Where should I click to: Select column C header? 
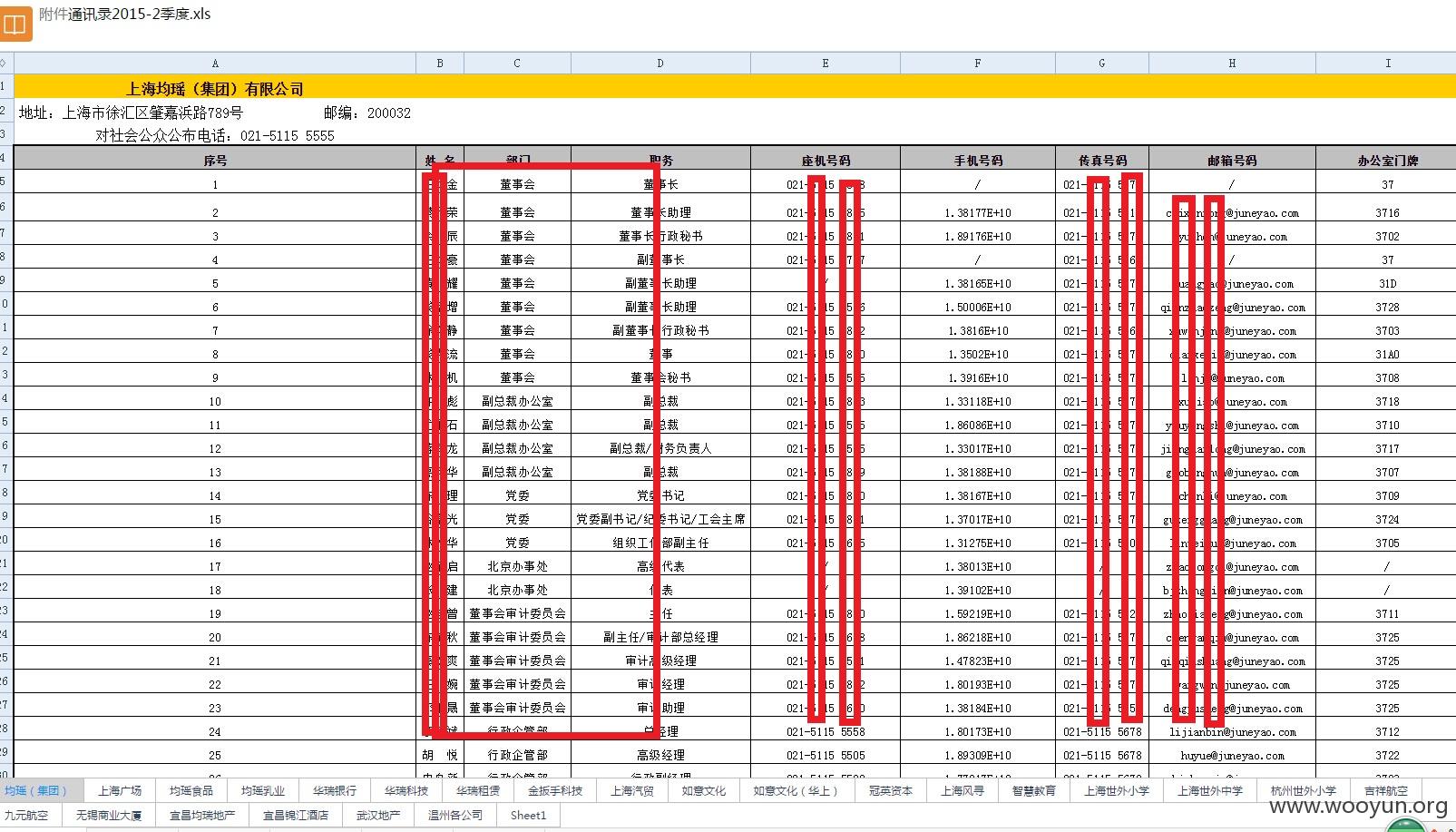[517, 63]
